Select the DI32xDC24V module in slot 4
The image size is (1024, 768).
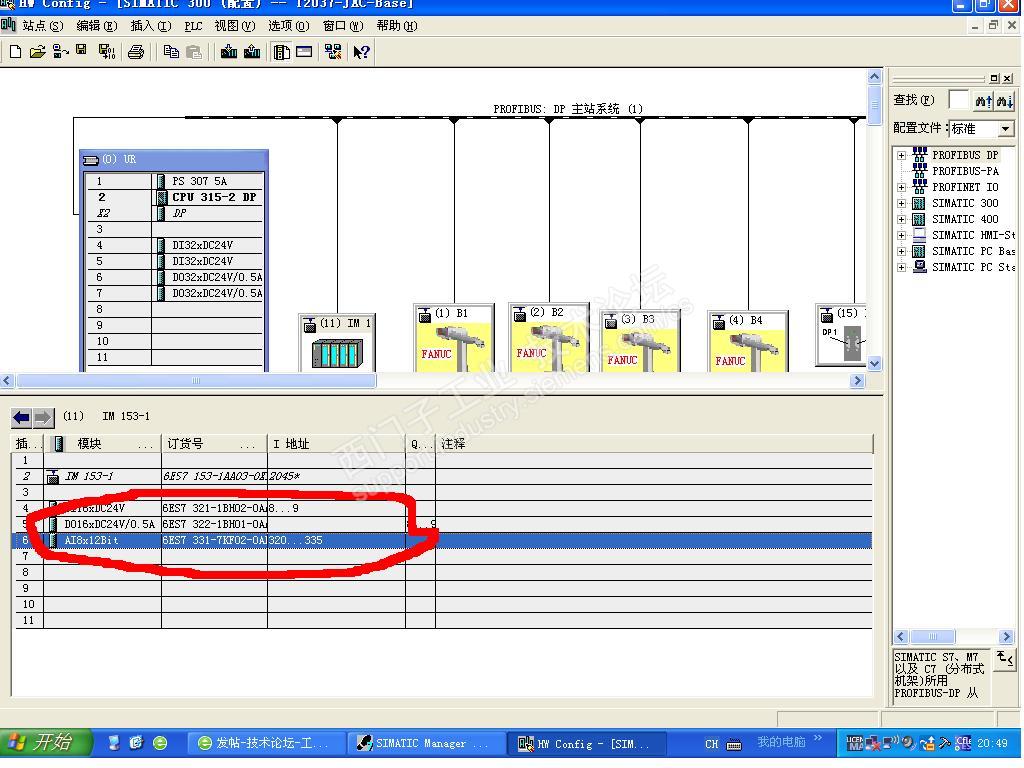pos(175,245)
